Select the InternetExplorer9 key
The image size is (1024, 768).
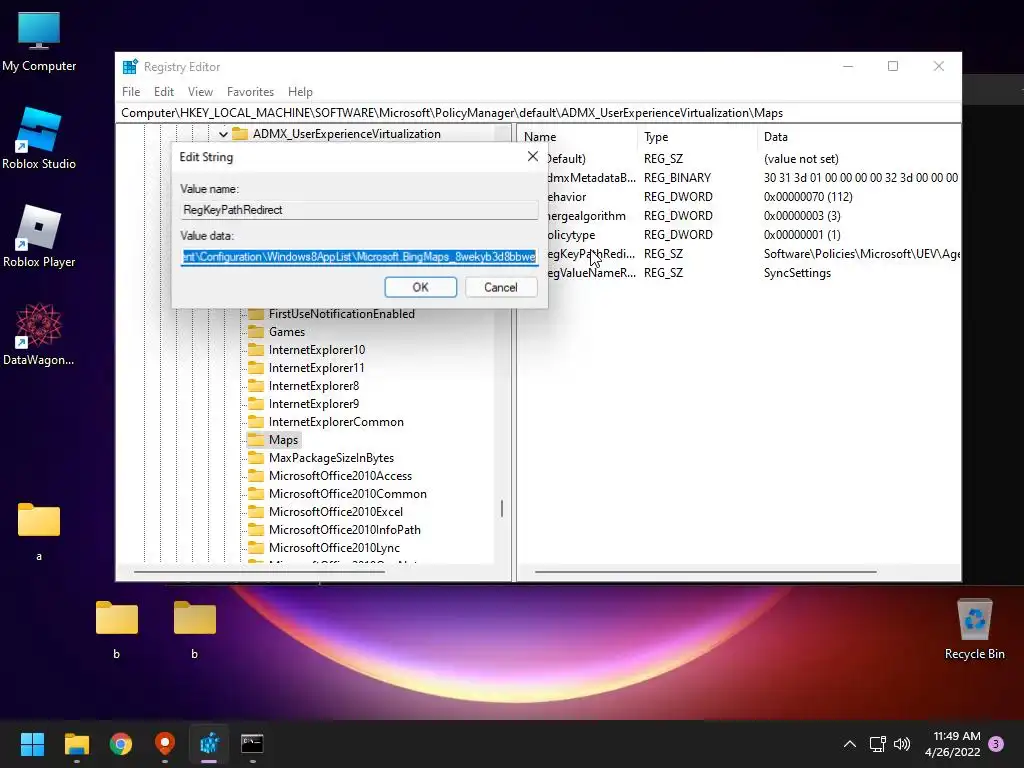click(x=314, y=404)
